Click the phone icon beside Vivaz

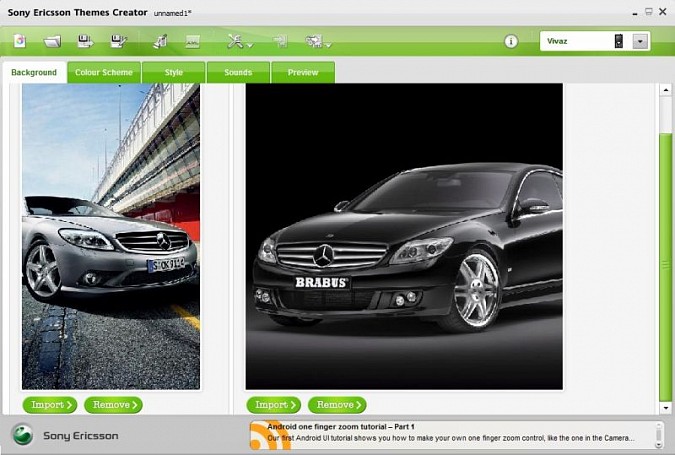click(x=619, y=41)
